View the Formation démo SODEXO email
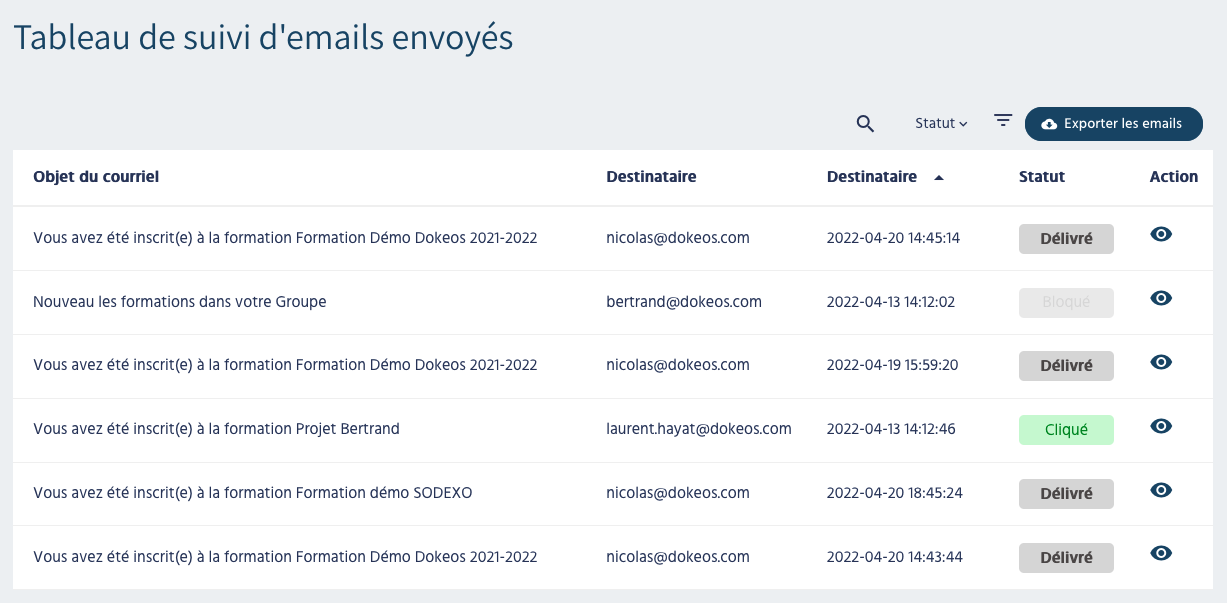The width and height of the screenshot is (1227, 603). 1161,490
